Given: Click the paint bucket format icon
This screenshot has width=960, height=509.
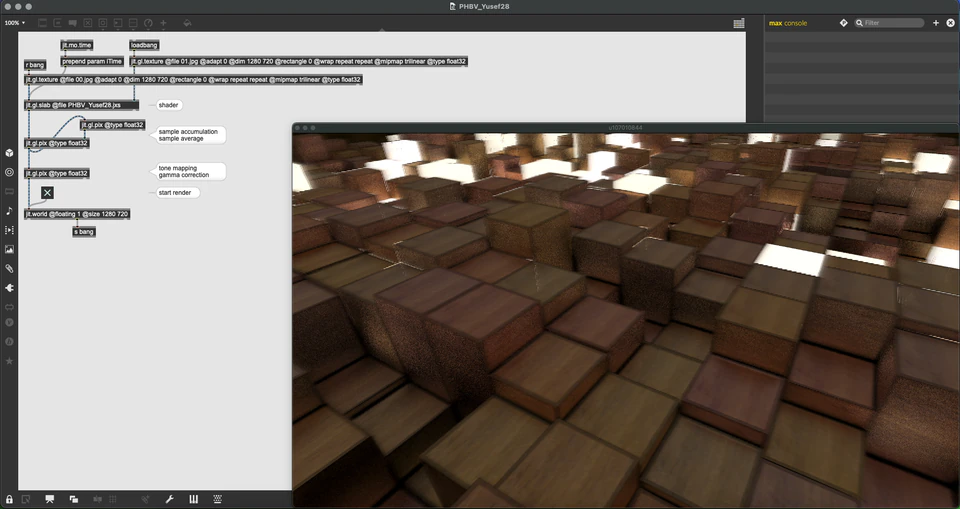Looking at the screenshot, I should 187,23.
